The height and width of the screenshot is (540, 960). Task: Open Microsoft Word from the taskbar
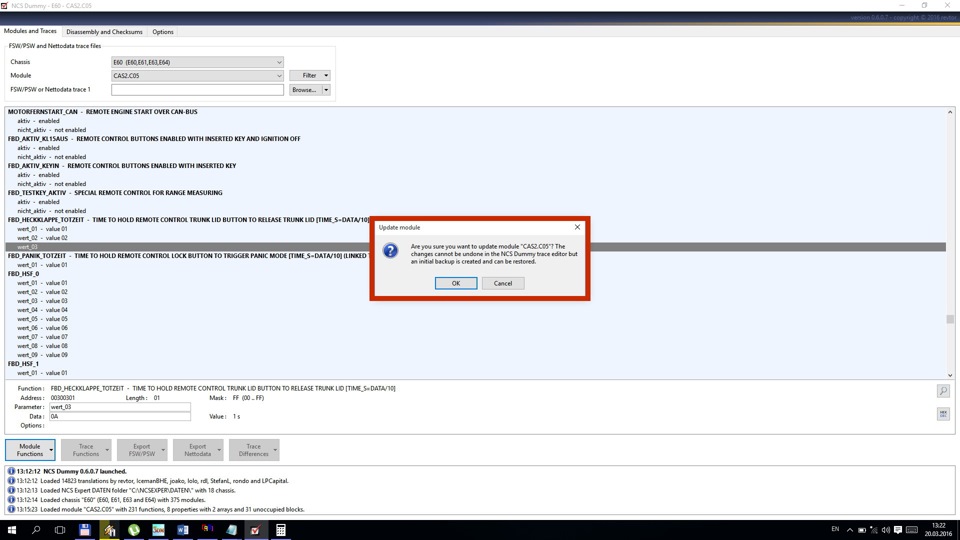182,530
